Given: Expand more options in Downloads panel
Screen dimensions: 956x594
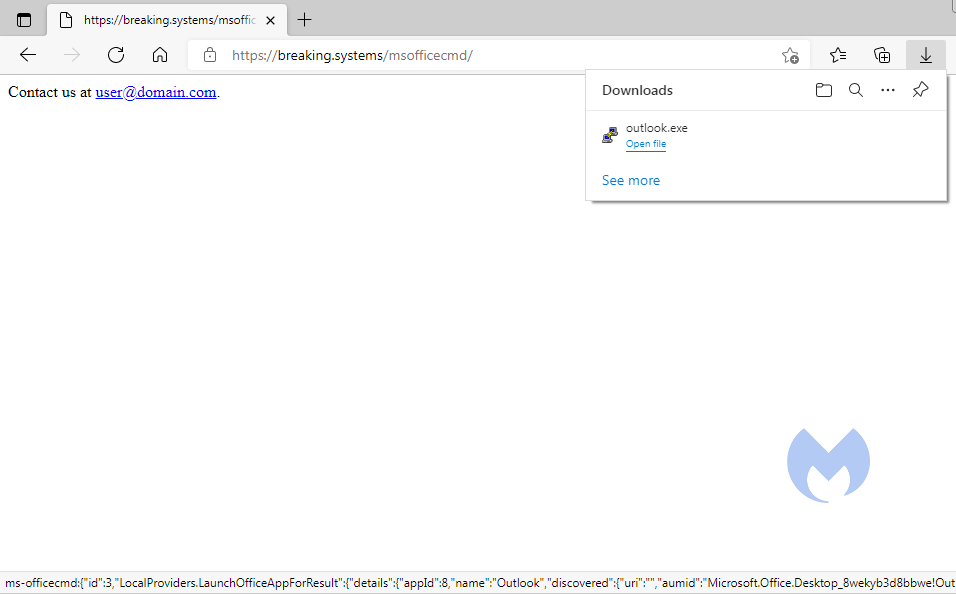Looking at the screenshot, I should pos(888,90).
